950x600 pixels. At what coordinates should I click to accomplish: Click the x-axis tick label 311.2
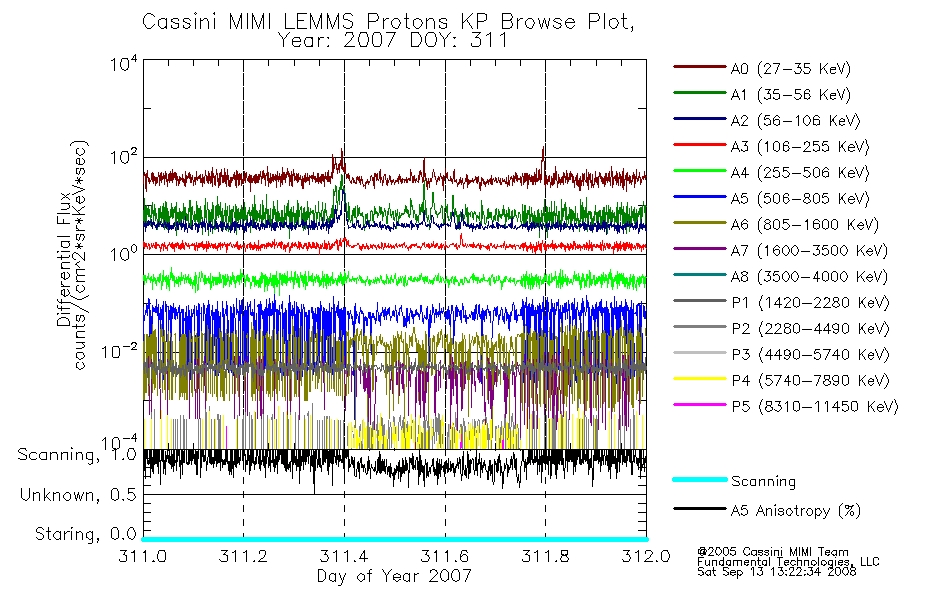tap(243, 556)
